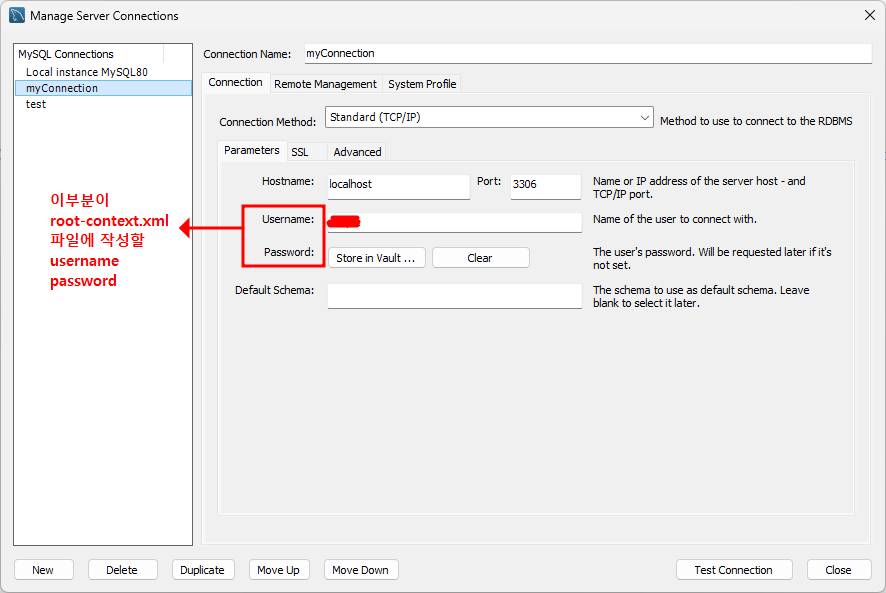The image size is (886, 593).
Task: Click 'Name of the user to connect with.' text
Action: coord(675,219)
